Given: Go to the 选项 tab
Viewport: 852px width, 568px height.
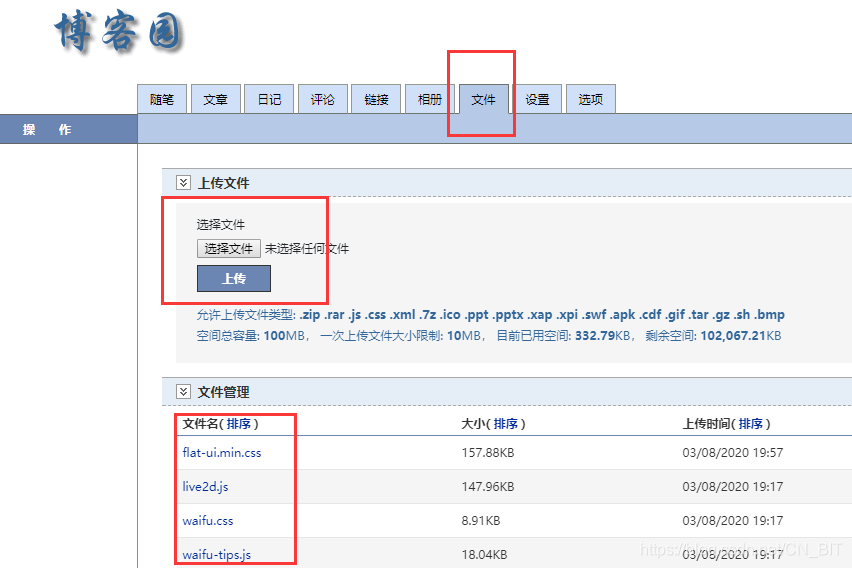Looking at the screenshot, I should 591,99.
